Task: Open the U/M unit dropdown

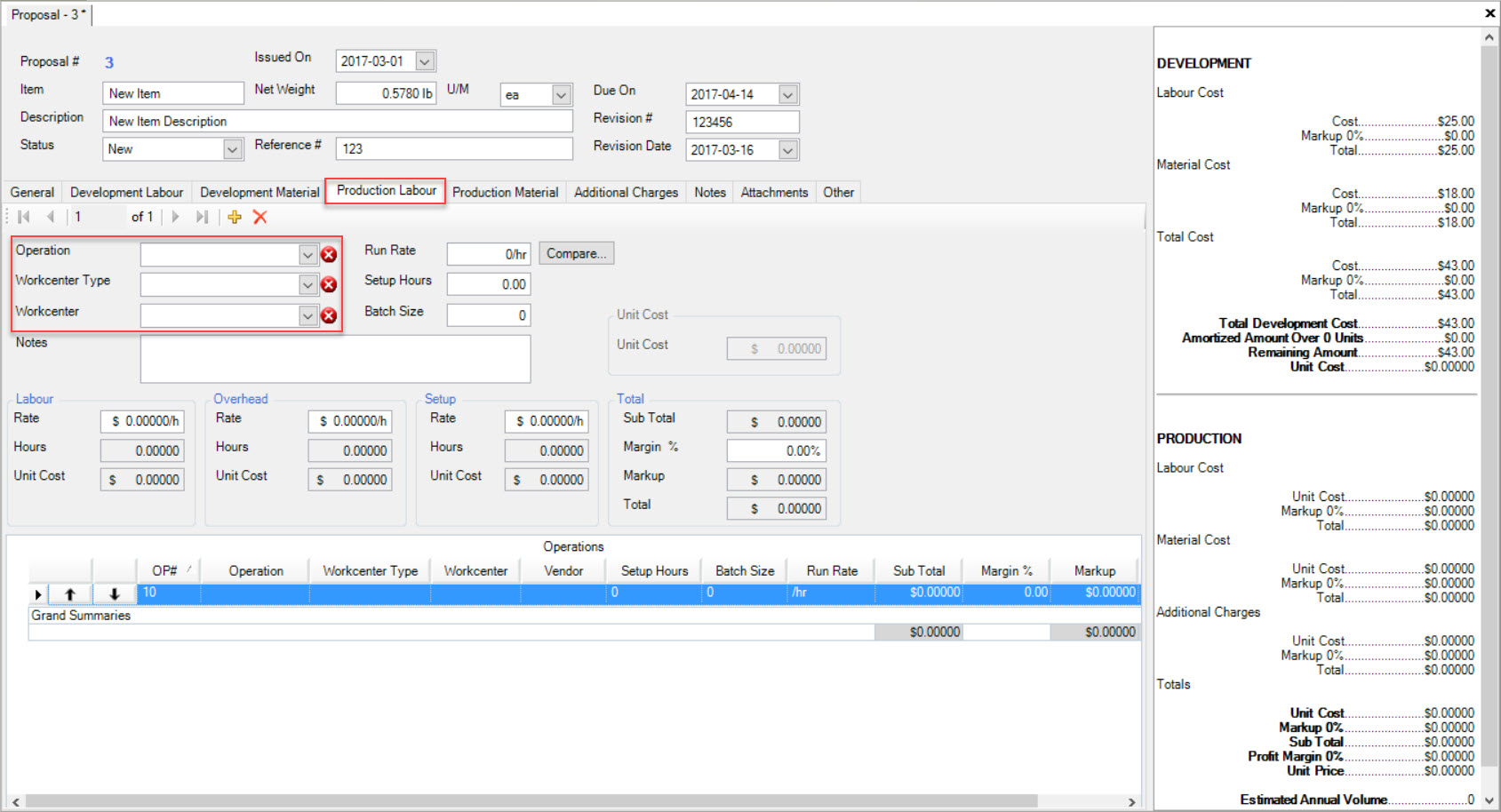Action: [x=561, y=95]
